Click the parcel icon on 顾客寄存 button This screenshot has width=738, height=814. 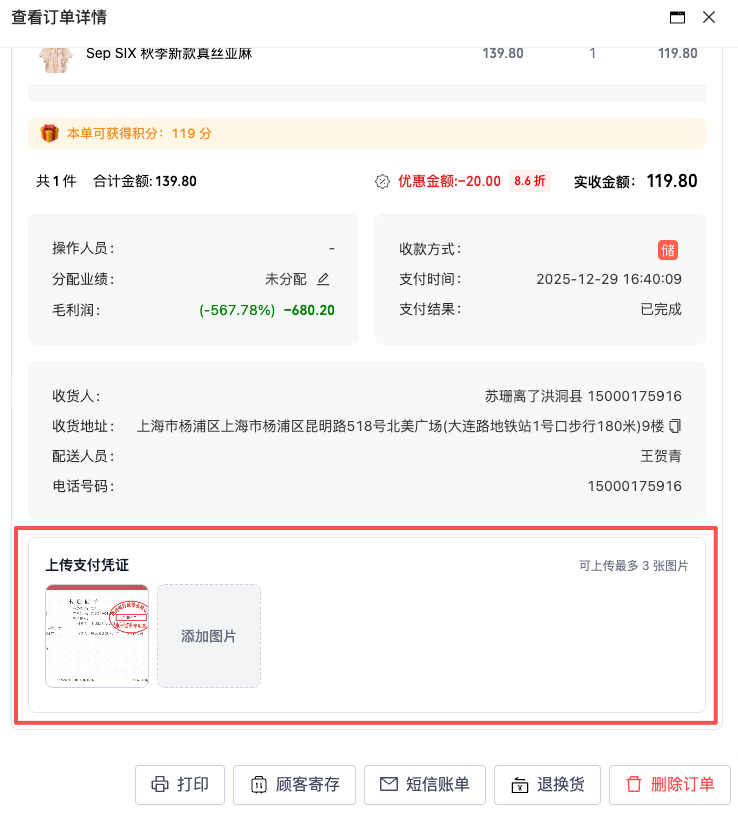[260, 785]
